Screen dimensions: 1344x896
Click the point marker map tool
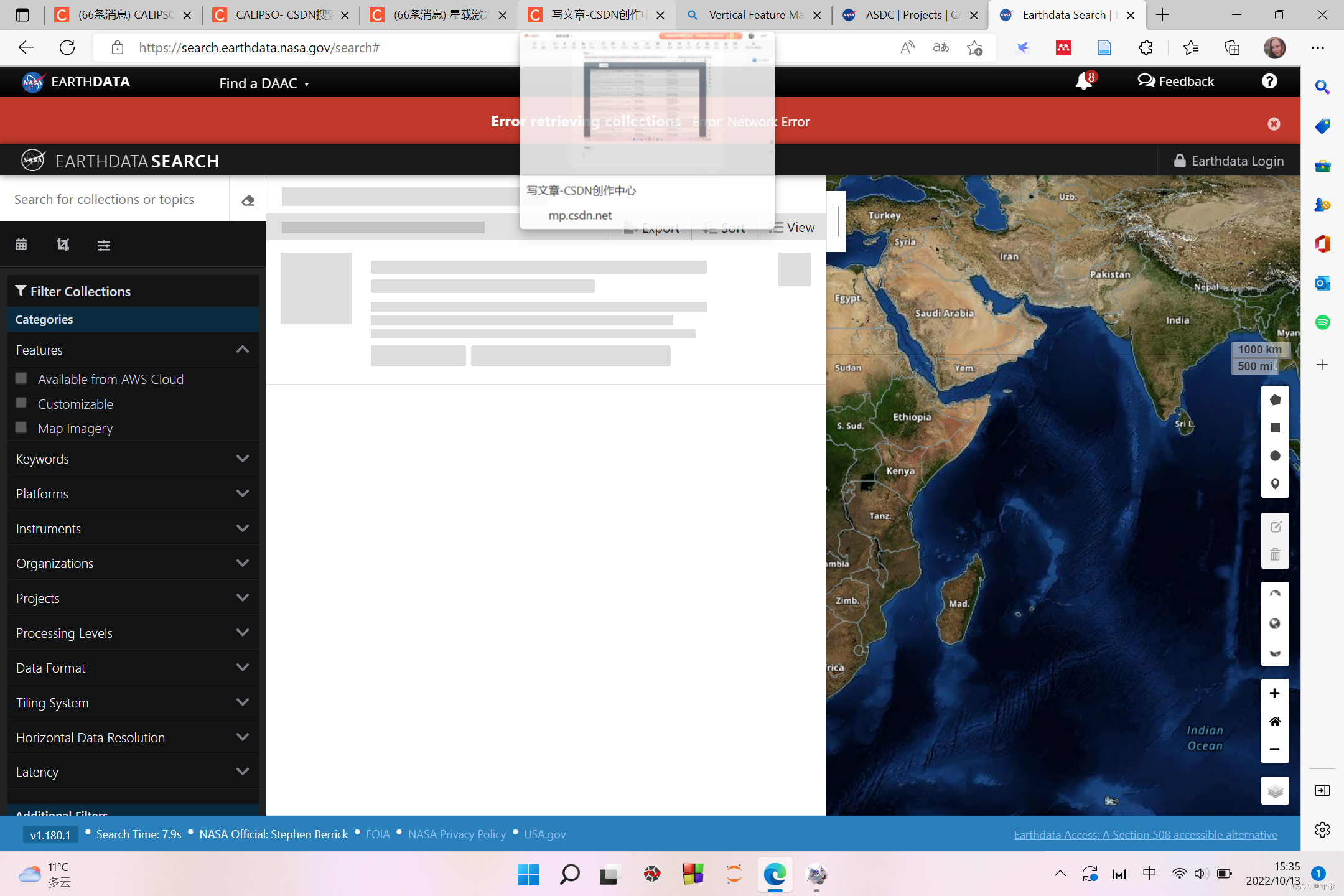click(1275, 484)
